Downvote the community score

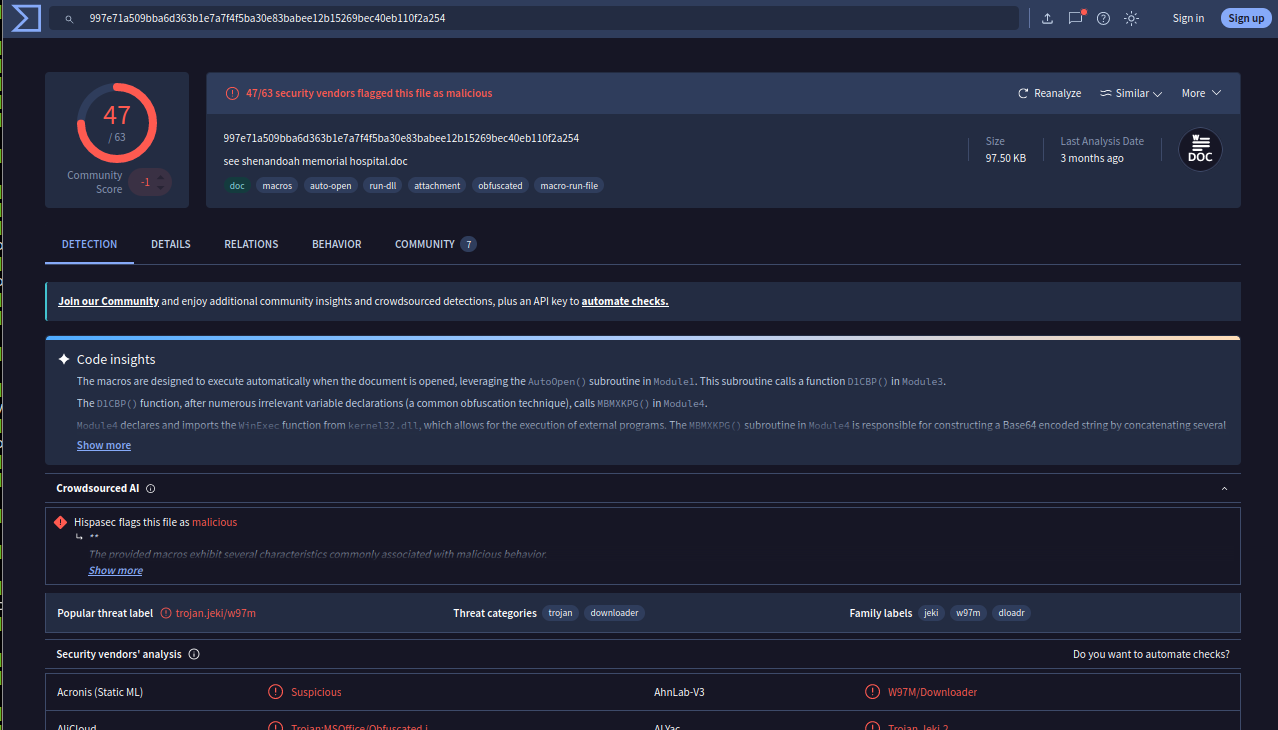pyautogui.click(x=161, y=188)
